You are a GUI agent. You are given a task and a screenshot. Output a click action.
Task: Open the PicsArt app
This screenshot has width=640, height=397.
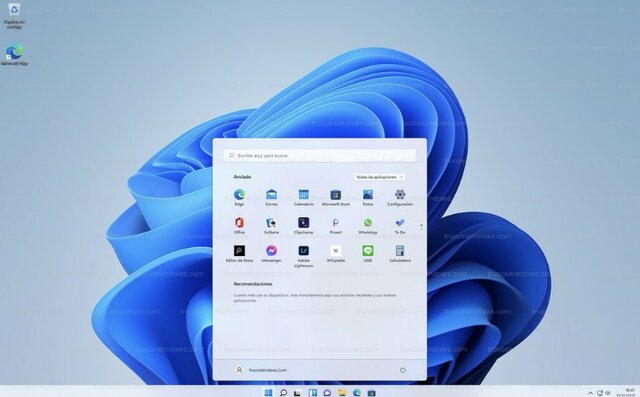pyautogui.click(x=336, y=226)
